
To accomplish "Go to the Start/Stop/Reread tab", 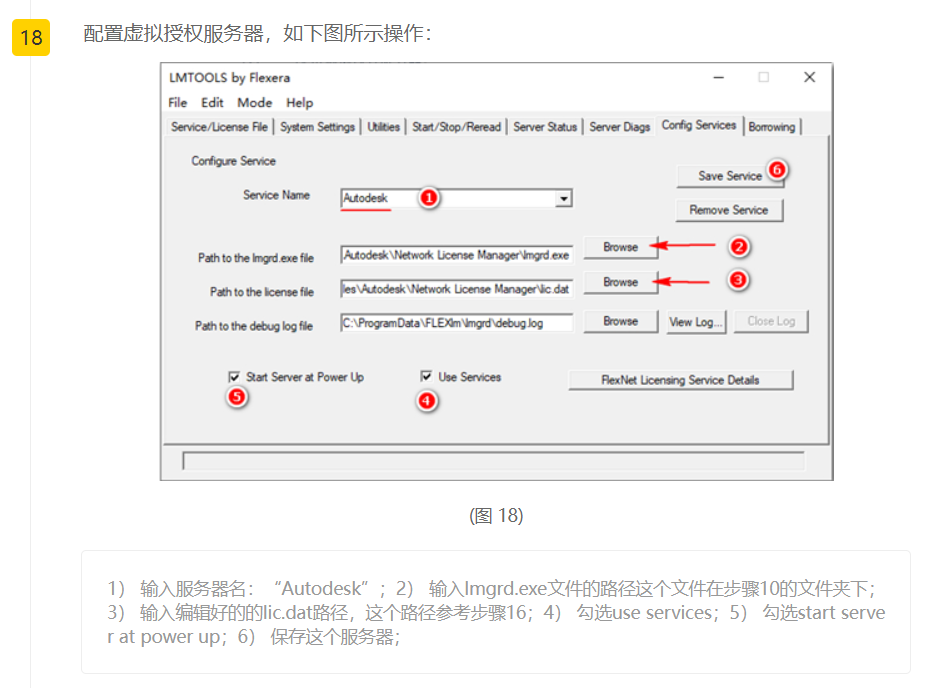I will point(456,127).
